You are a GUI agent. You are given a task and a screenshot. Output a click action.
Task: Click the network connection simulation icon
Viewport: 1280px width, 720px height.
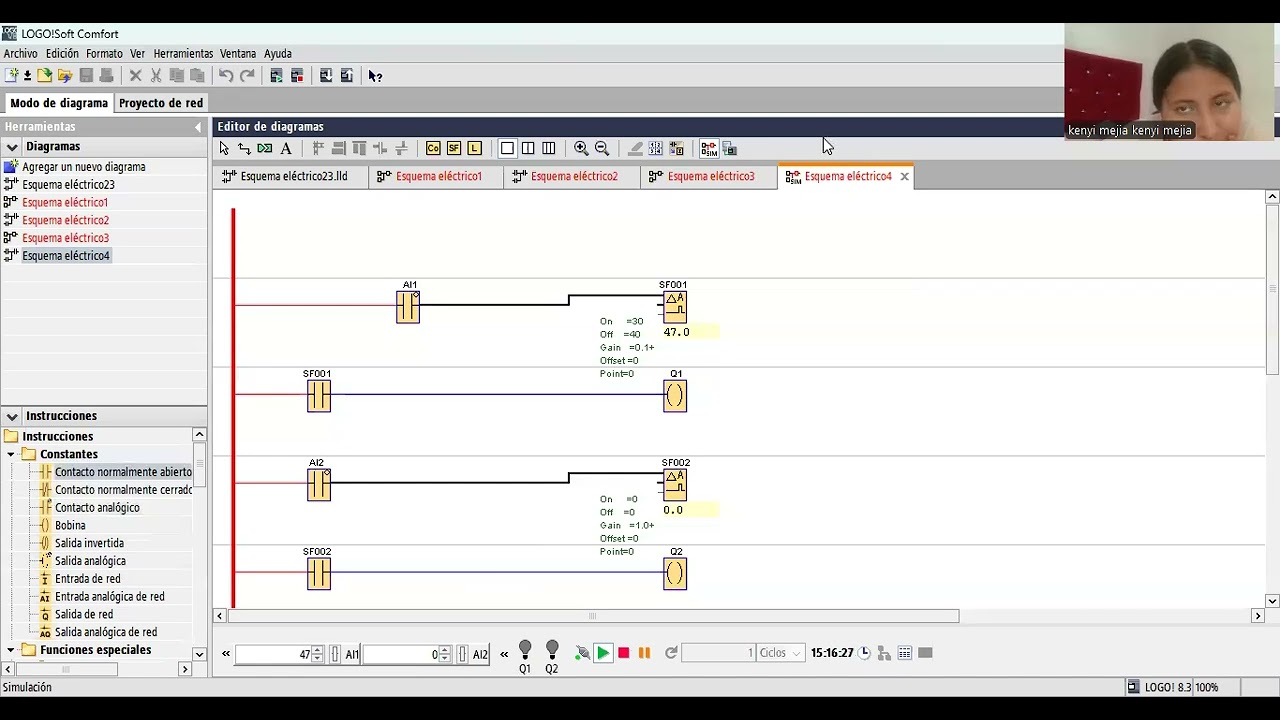click(x=884, y=653)
